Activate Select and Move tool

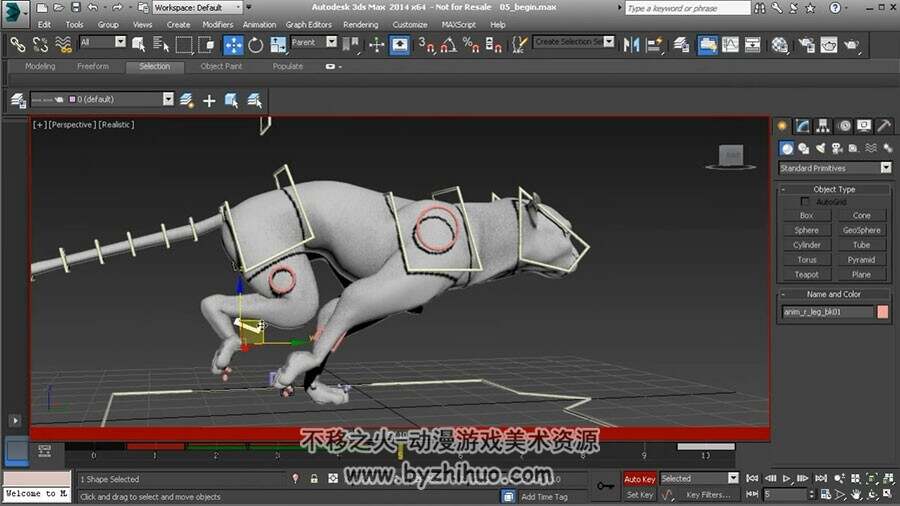pos(233,44)
